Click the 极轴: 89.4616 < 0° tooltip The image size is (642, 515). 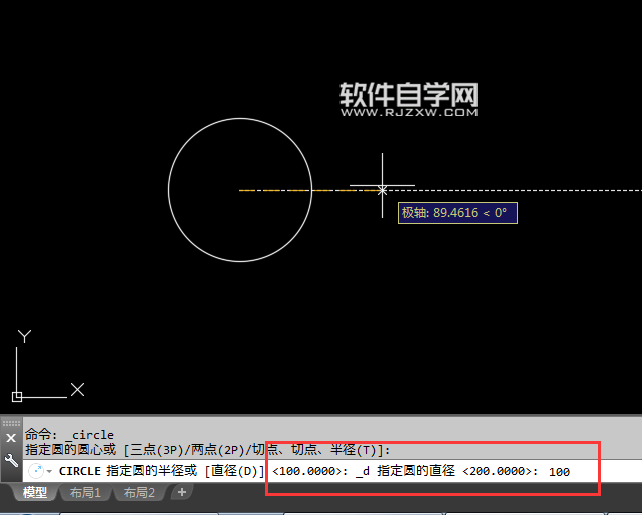click(458, 213)
